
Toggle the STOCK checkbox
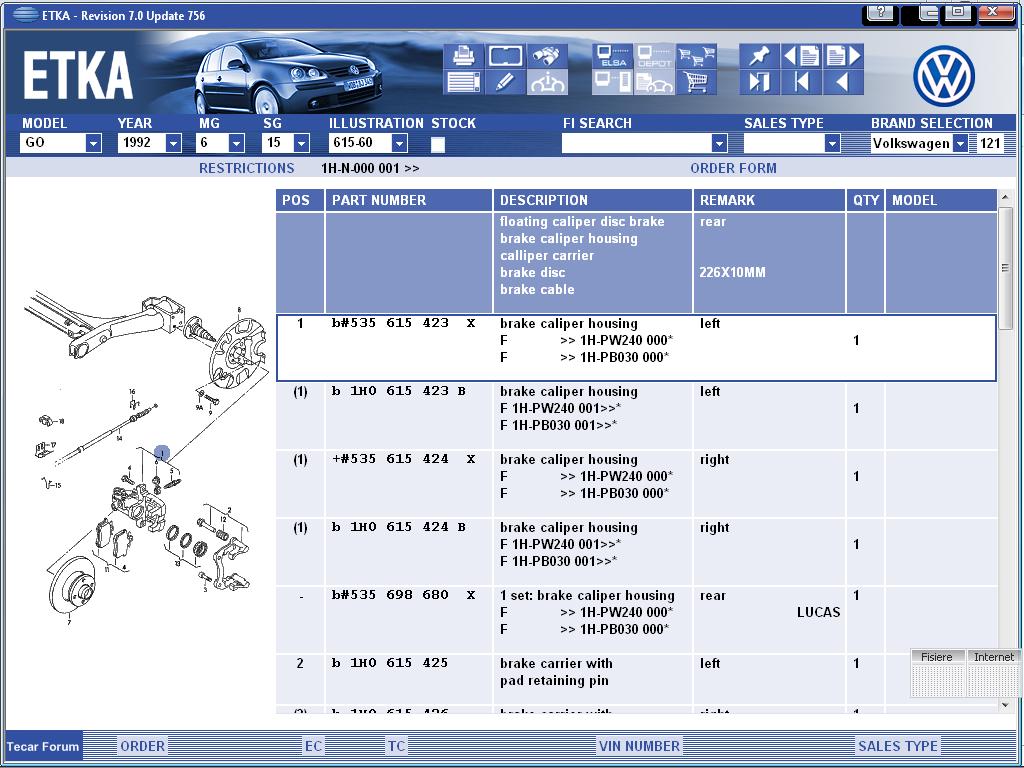438,144
